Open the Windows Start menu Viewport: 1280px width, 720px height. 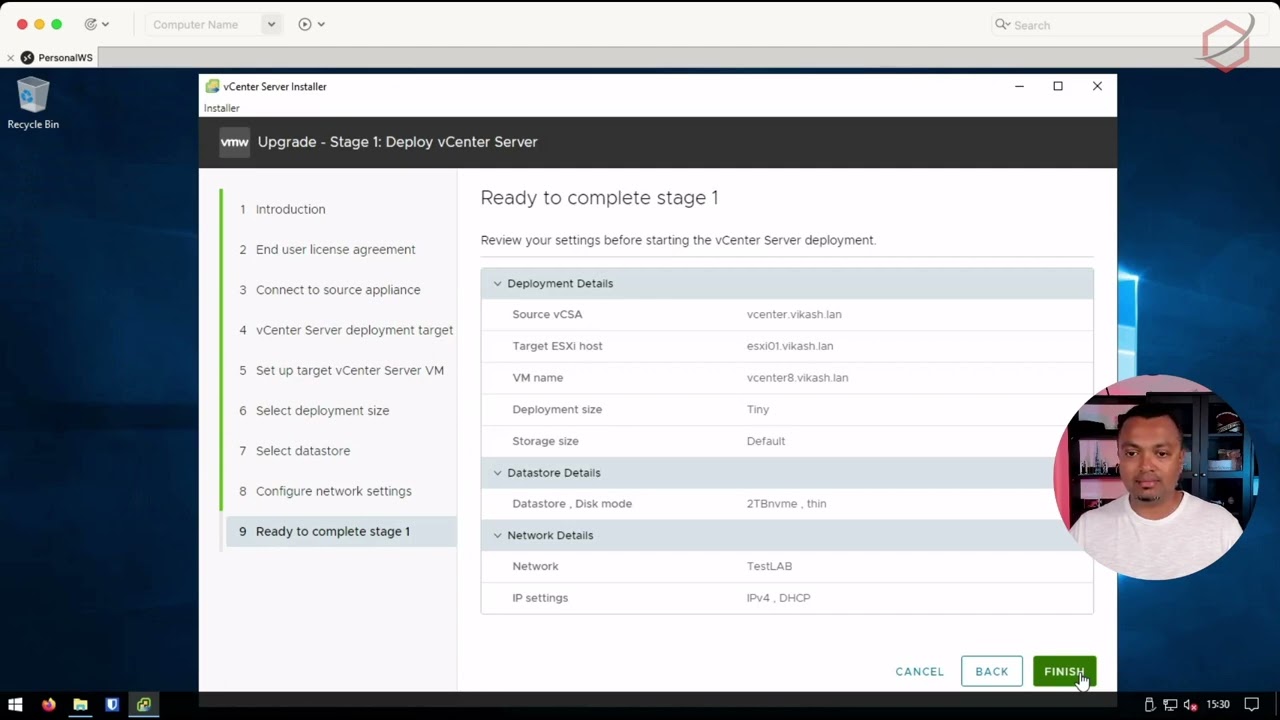point(15,705)
